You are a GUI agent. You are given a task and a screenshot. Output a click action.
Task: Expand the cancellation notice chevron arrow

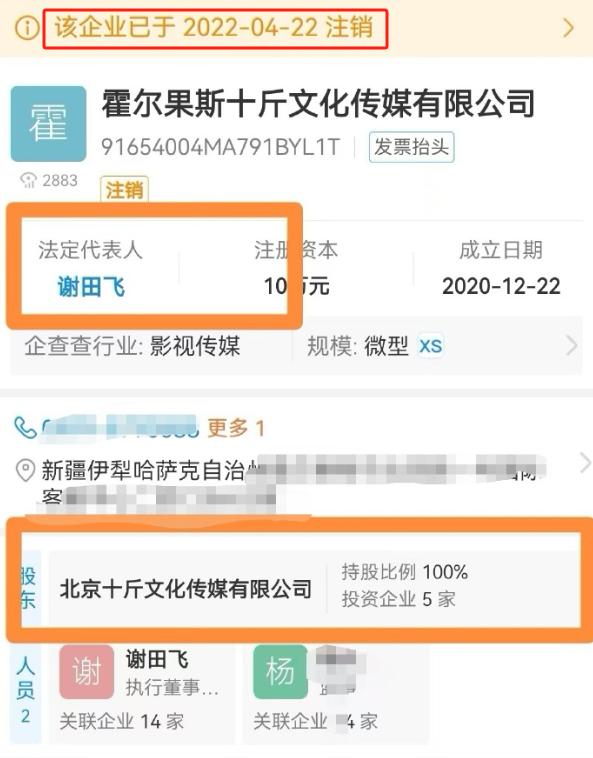(569, 28)
